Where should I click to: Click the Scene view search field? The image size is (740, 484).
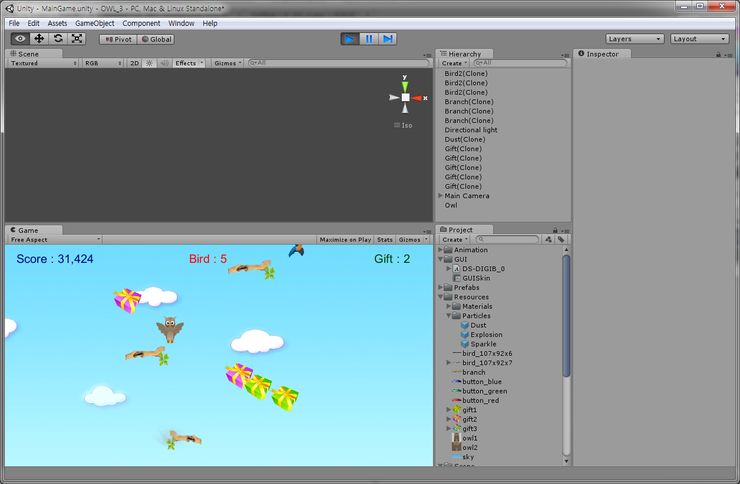(x=338, y=63)
